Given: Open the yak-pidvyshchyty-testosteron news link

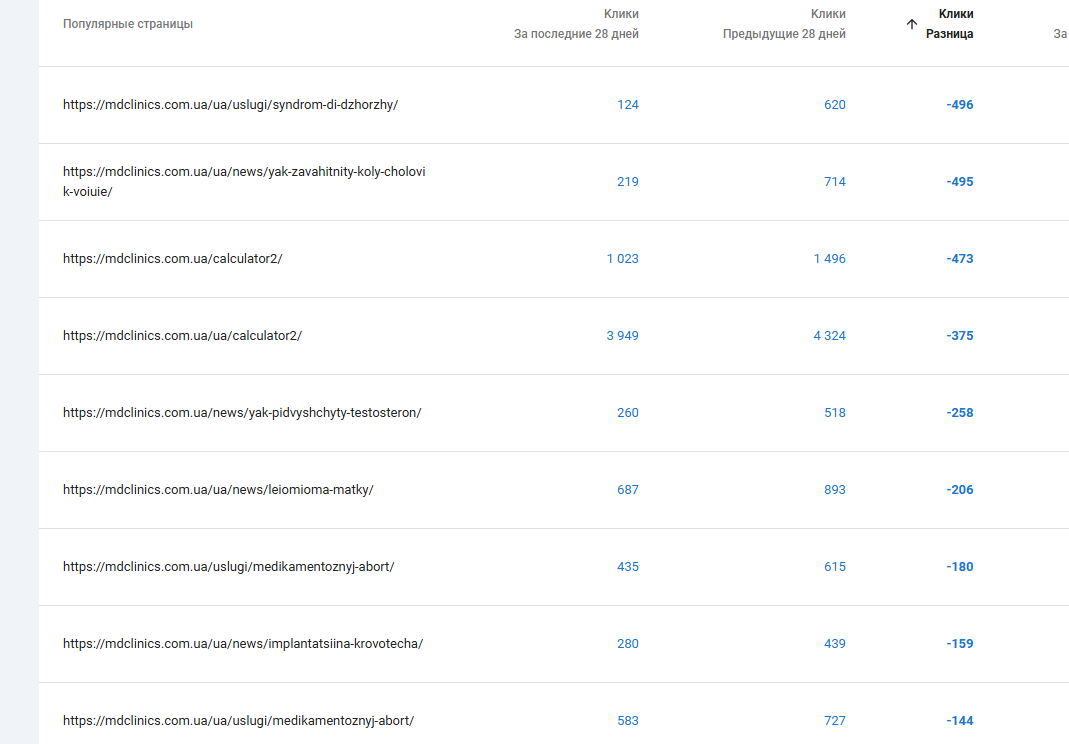Looking at the screenshot, I should click(x=242, y=413).
